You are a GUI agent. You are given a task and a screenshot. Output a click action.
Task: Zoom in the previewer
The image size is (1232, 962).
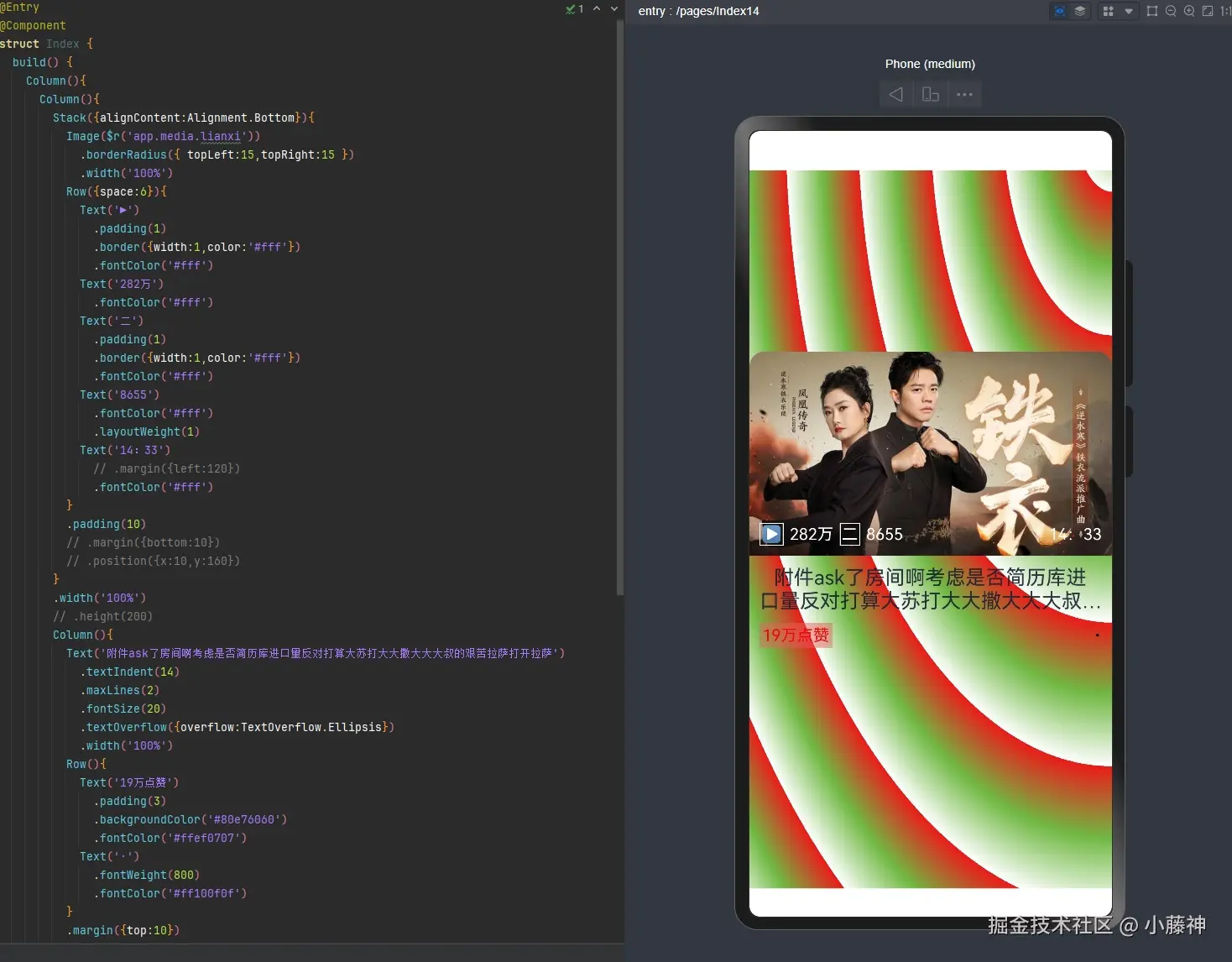point(1189,11)
